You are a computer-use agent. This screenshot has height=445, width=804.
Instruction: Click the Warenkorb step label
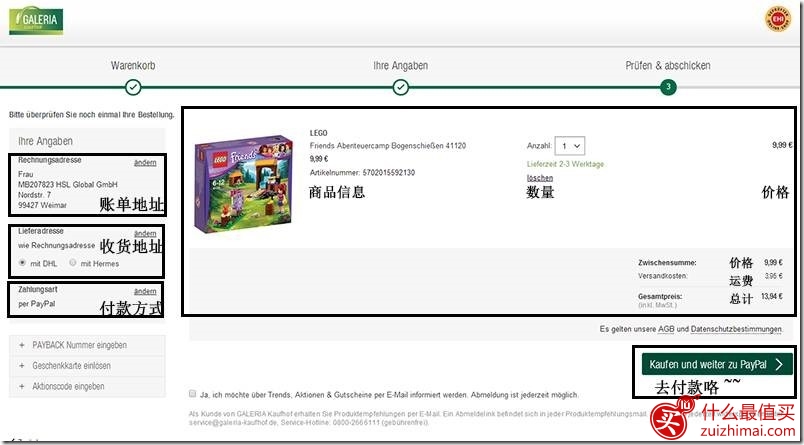(x=133, y=66)
